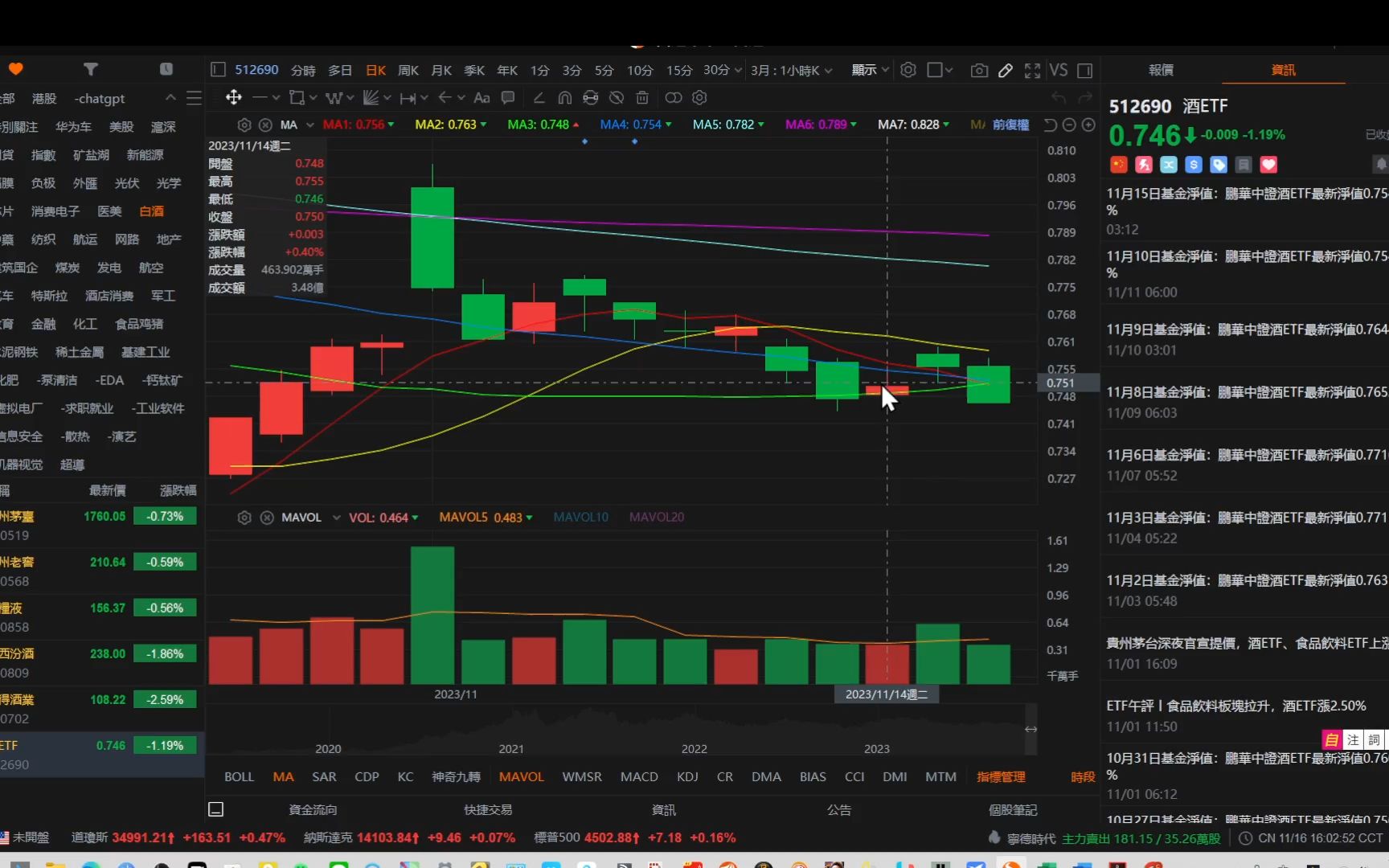
Task: Toggle MA4 0.754 line arrow
Action: click(x=668, y=125)
